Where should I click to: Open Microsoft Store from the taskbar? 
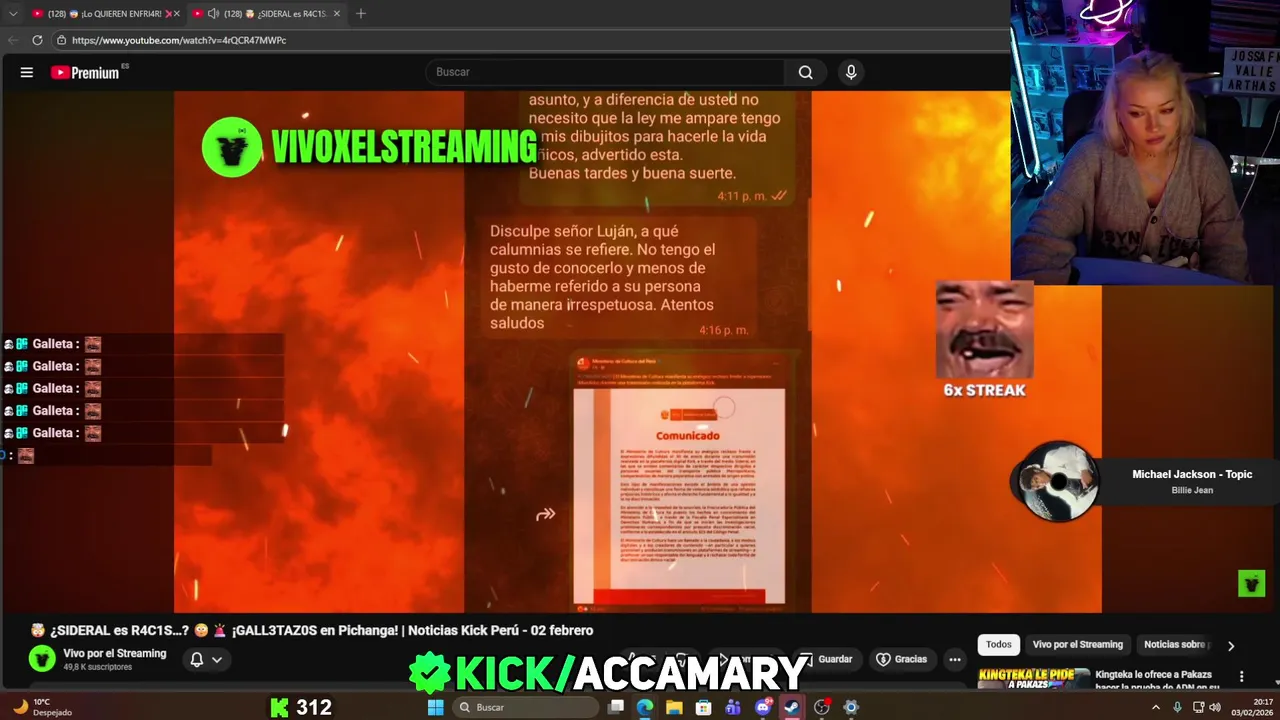(704, 707)
